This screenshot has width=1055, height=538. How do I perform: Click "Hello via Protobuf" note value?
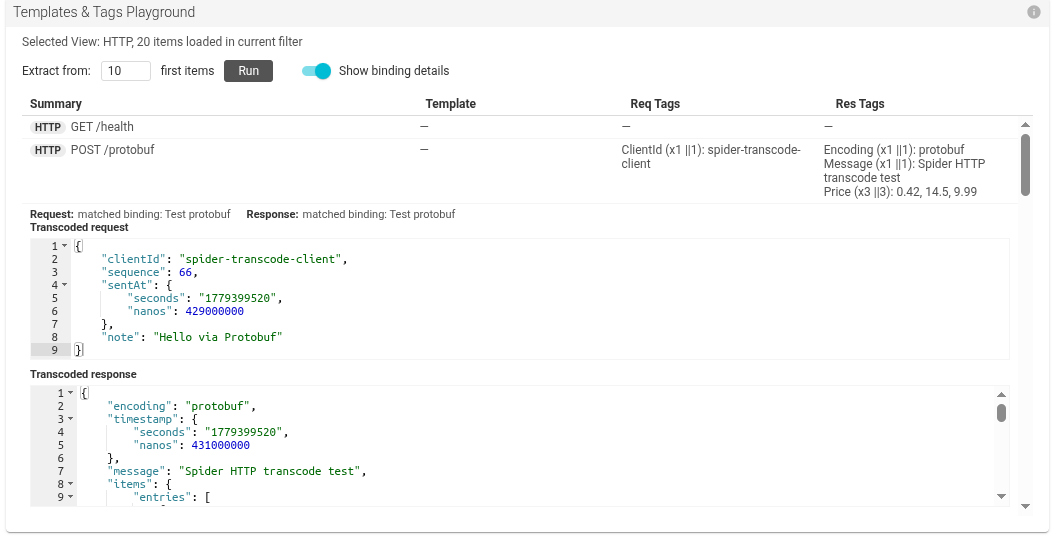point(218,337)
